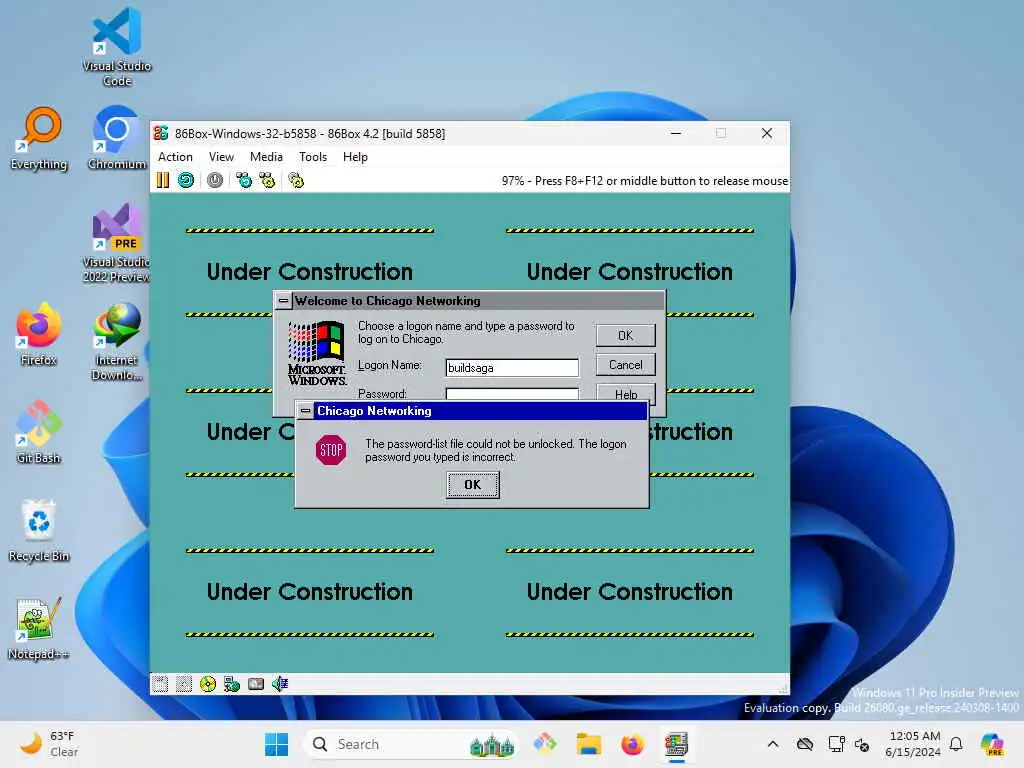Open the notification bell in taskbar
This screenshot has height=768, width=1024.
[956, 744]
